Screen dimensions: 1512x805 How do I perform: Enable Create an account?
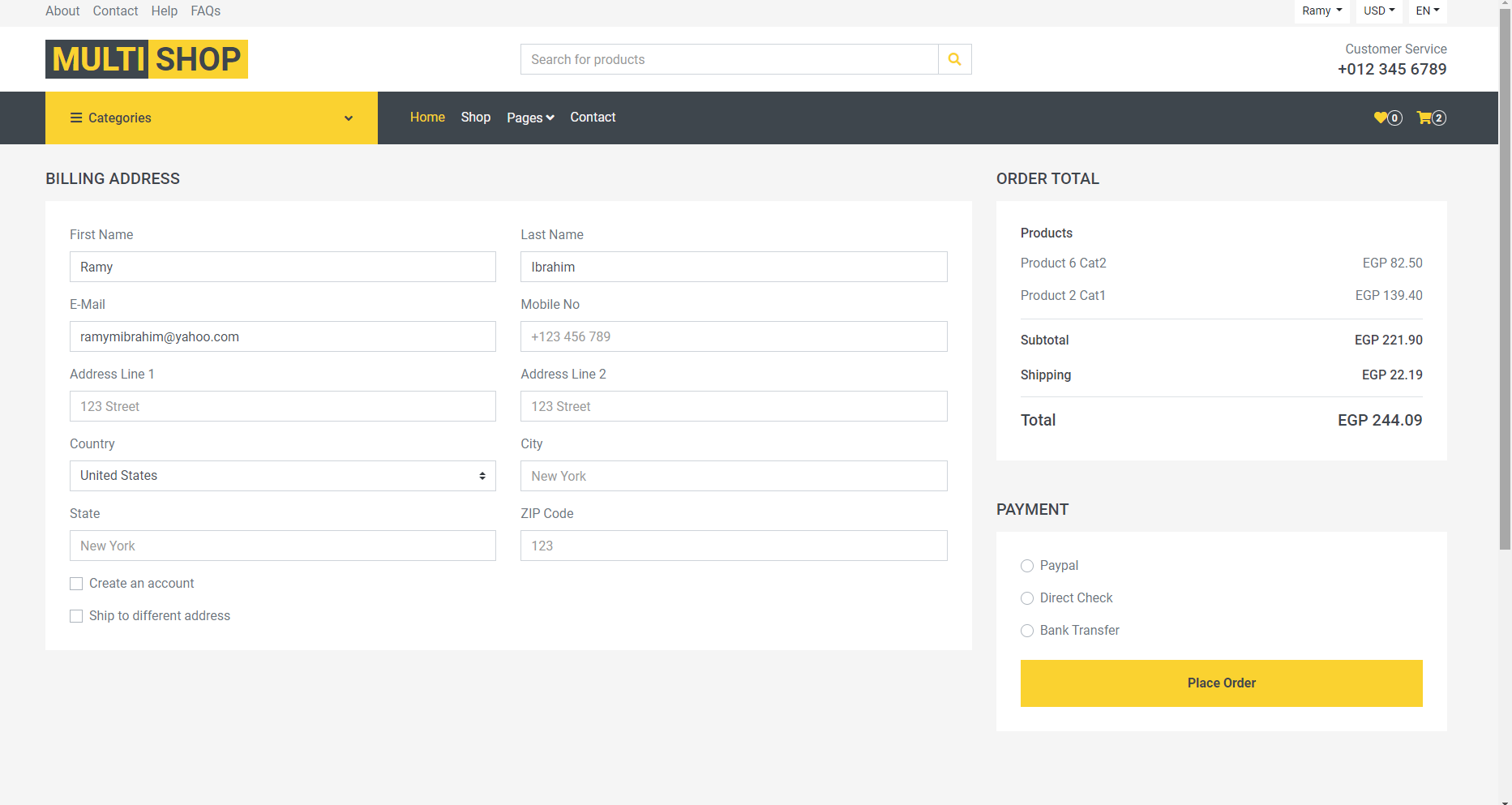[x=76, y=583]
